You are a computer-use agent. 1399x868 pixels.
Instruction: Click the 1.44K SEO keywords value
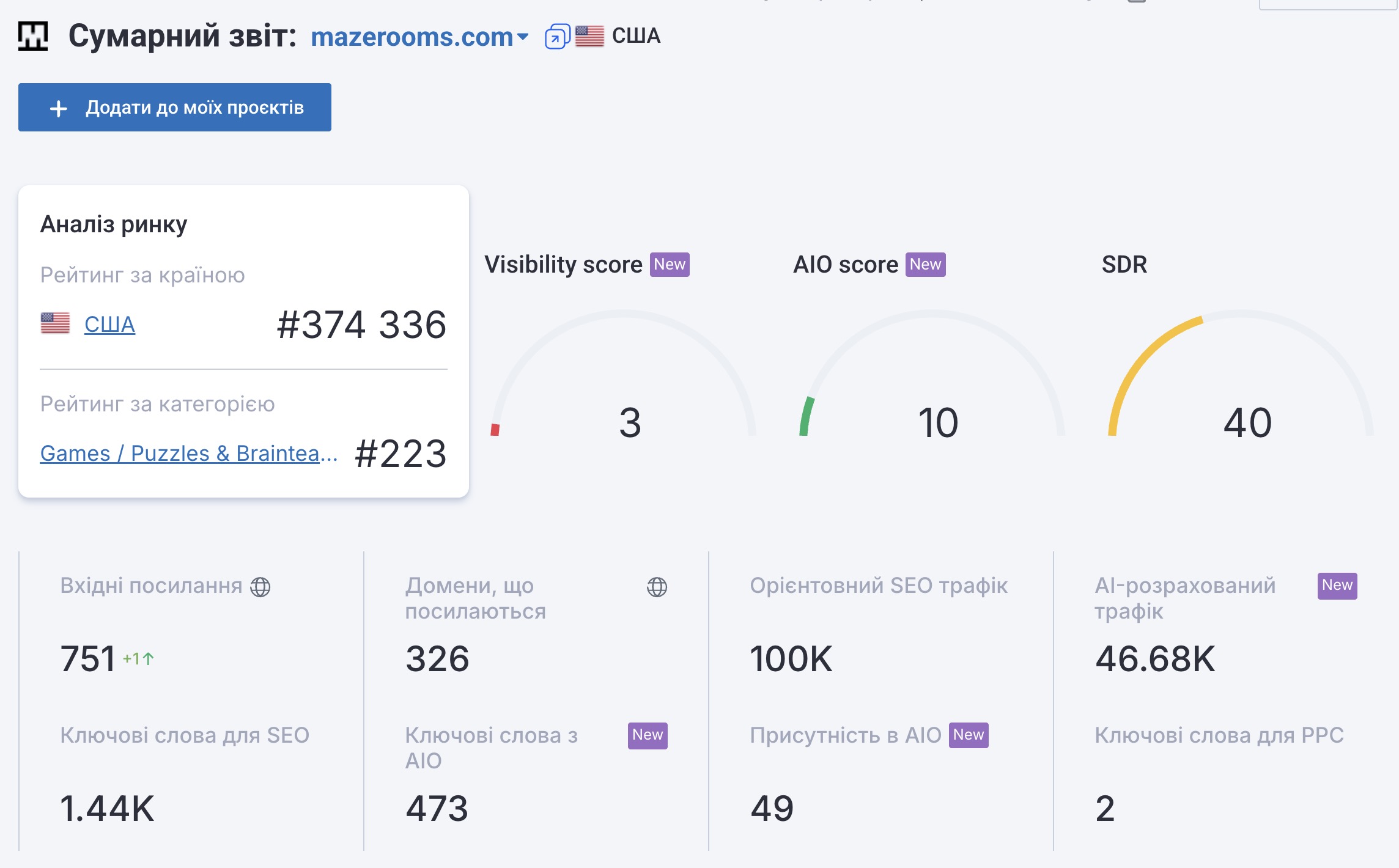[107, 808]
